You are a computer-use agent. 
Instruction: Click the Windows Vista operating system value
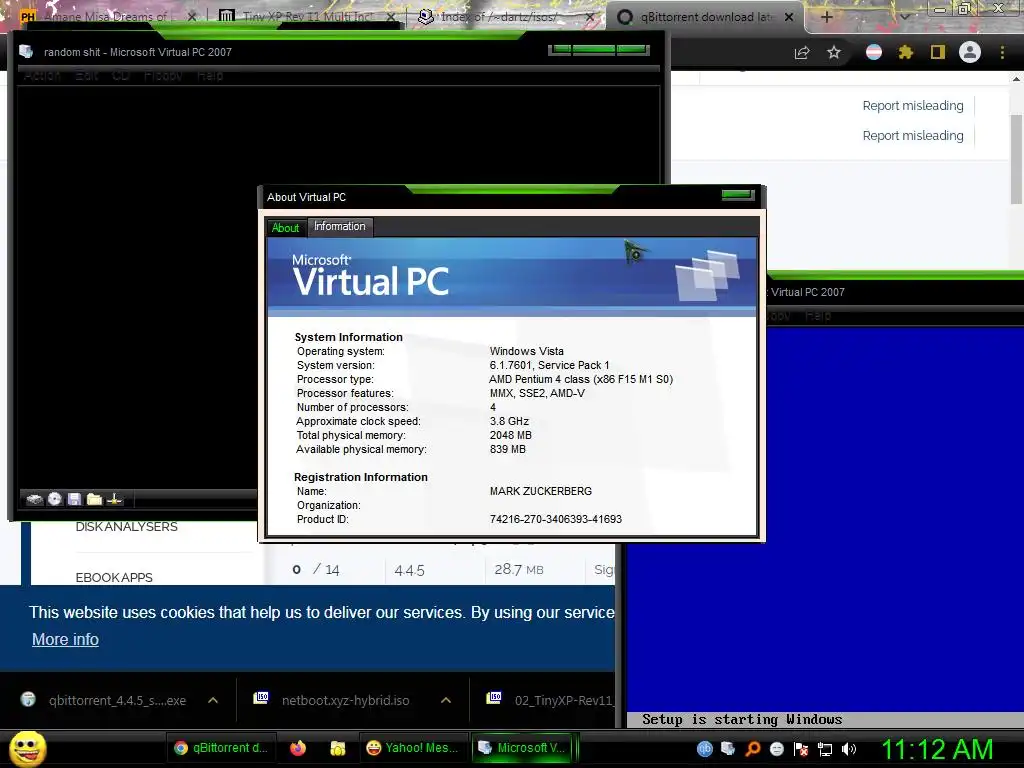point(526,351)
